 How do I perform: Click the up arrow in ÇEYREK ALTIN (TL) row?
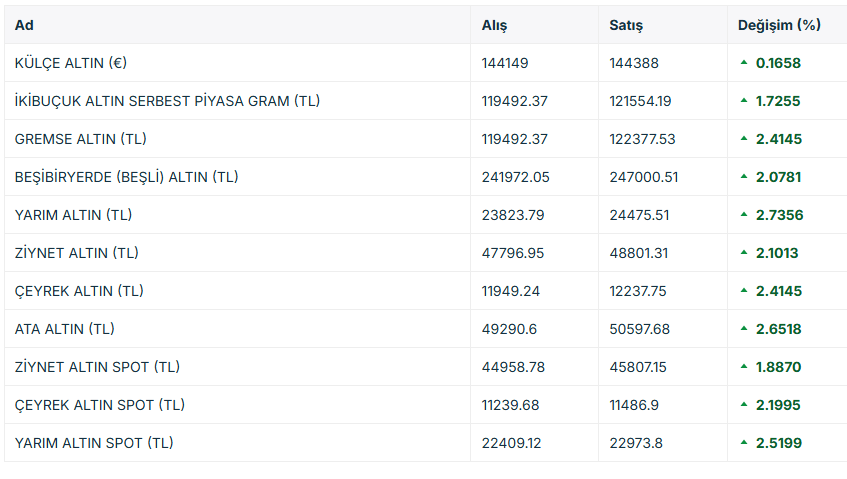[744, 291]
